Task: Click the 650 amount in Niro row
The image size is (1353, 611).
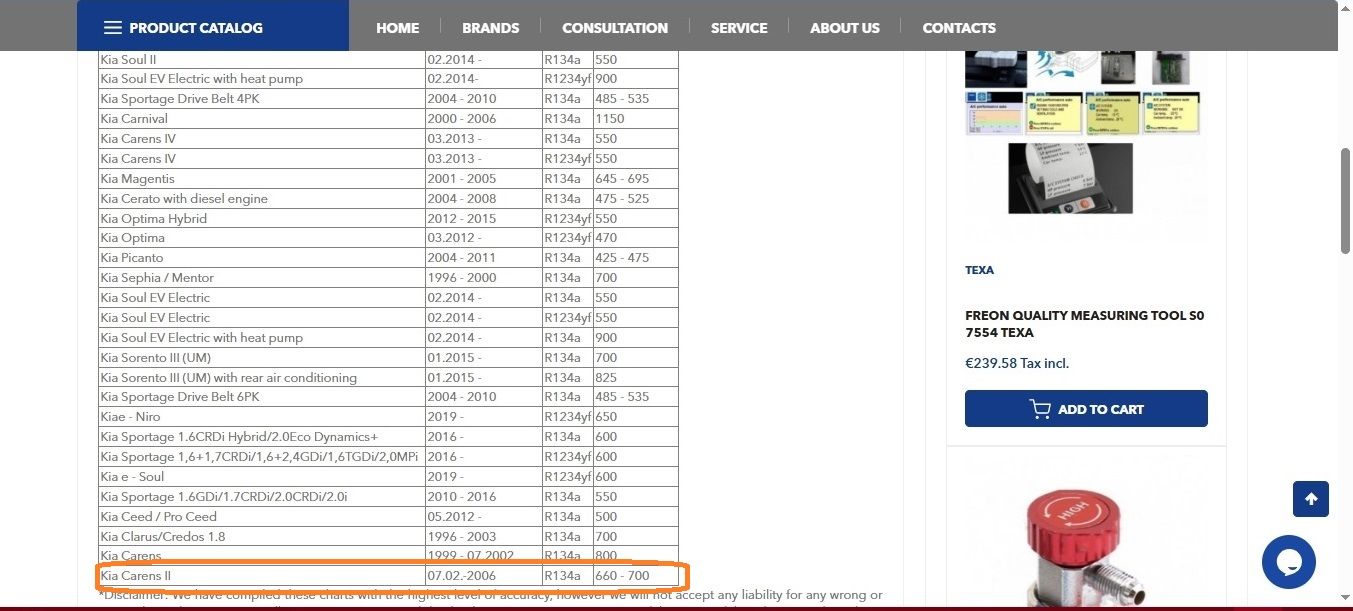Action: click(635, 417)
